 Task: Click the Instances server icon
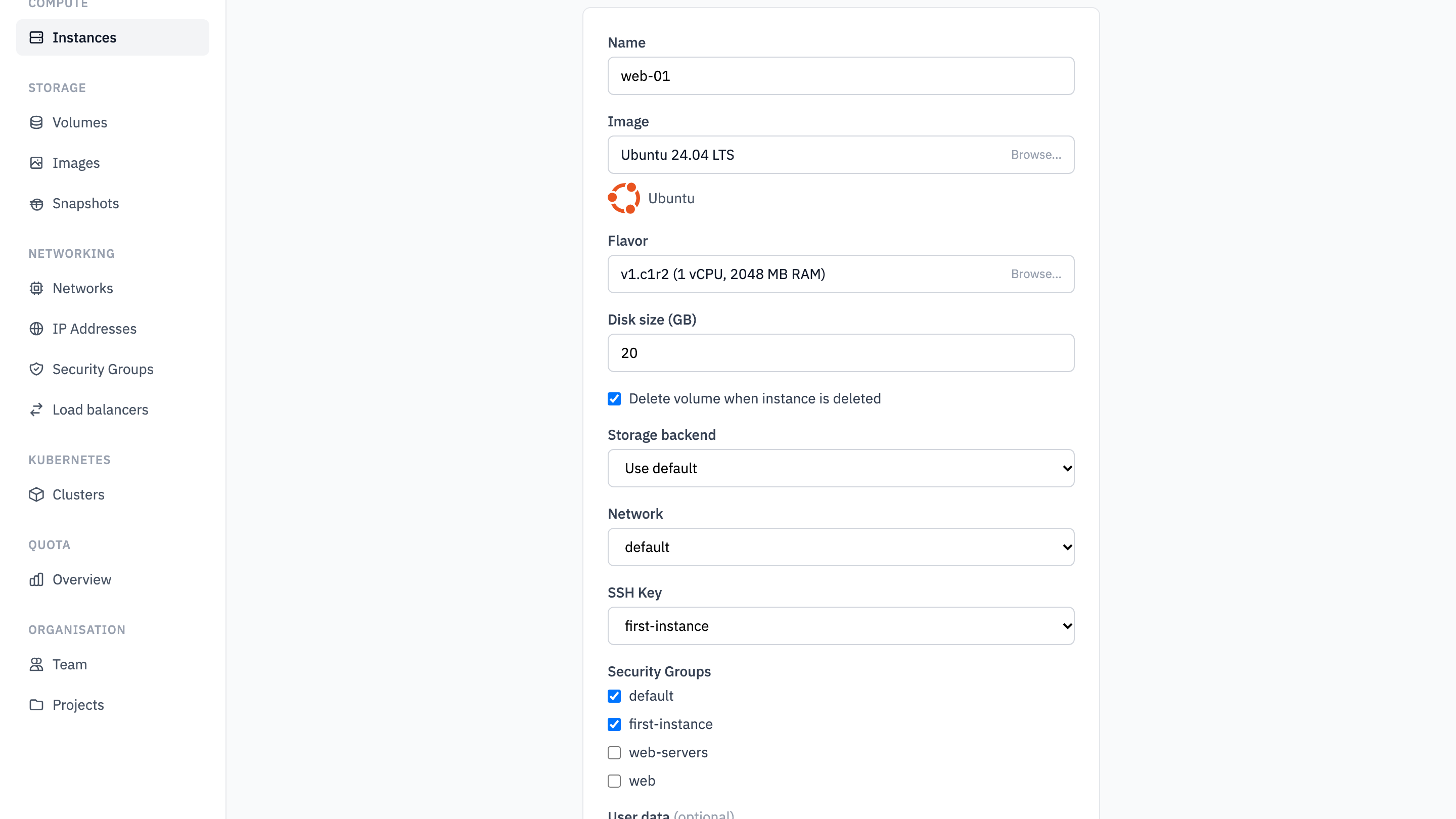36,37
